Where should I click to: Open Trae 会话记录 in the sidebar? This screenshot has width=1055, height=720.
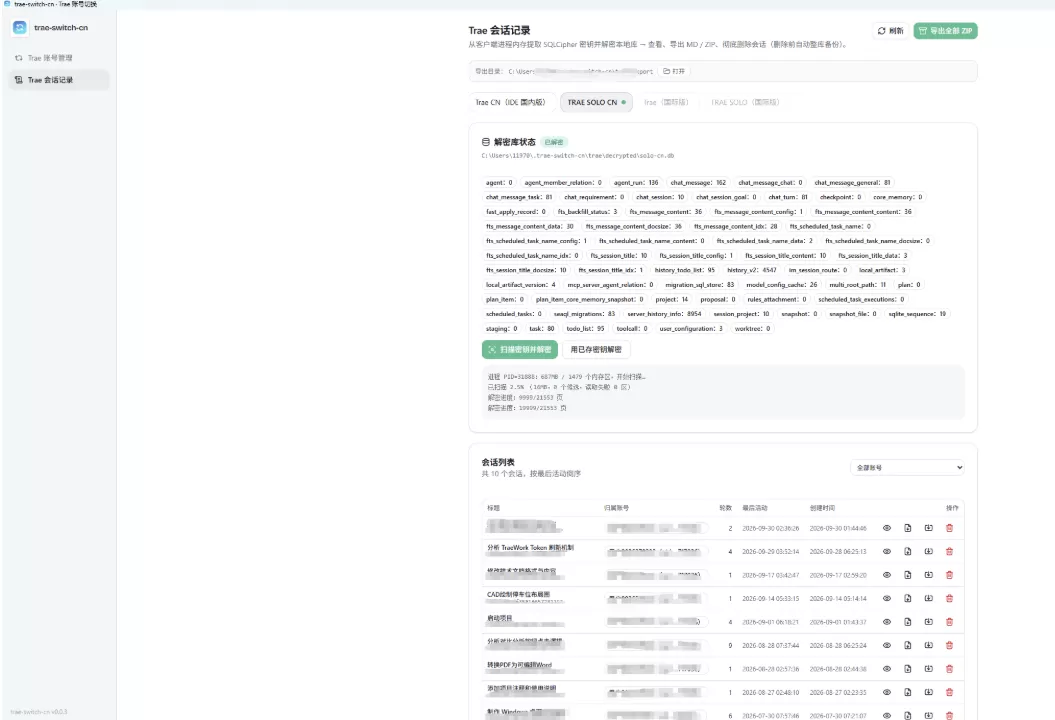pos(59,80)
